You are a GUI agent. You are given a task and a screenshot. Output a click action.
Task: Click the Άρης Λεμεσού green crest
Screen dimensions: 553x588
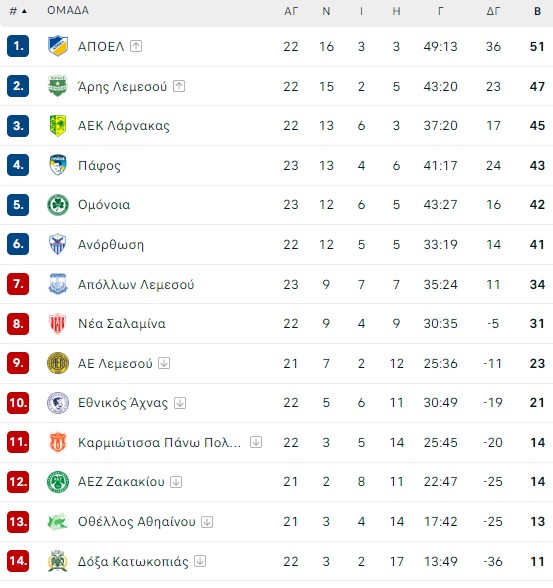click(x=58, y=86)
